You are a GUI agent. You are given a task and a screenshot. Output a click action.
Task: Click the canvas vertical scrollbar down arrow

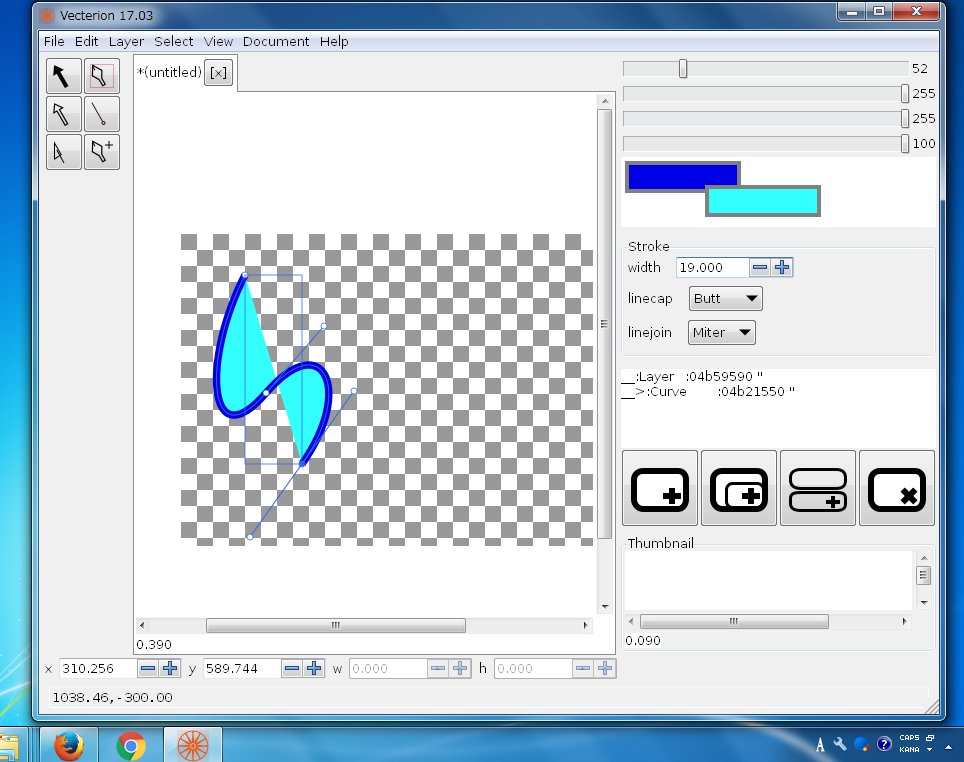(x=605, y=606)
